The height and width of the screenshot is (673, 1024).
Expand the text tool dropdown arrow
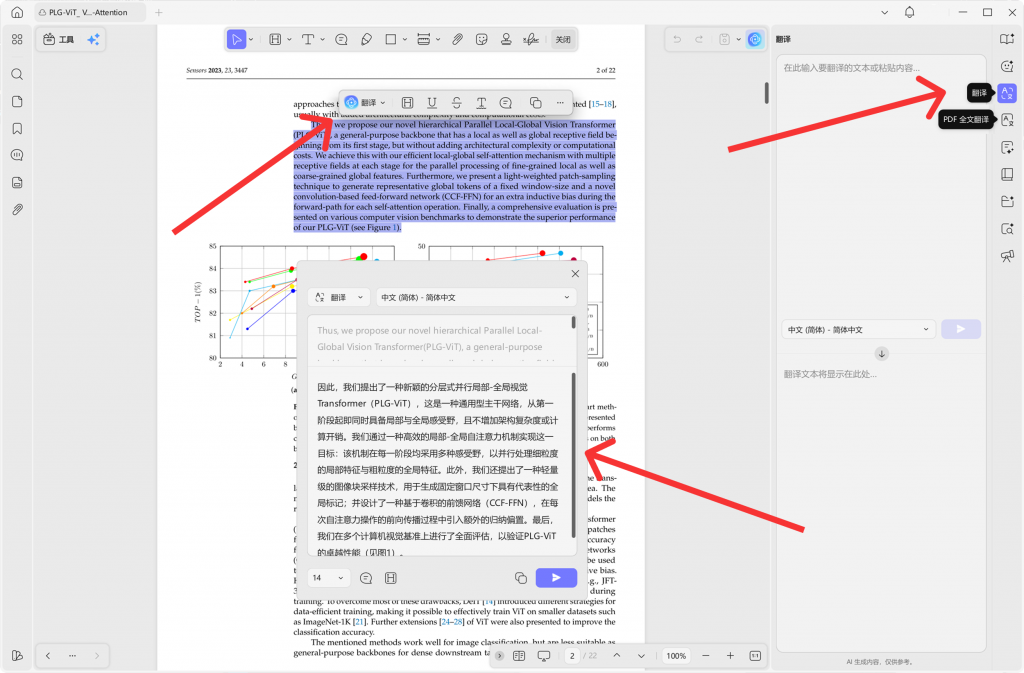click(x=323, y=40)
